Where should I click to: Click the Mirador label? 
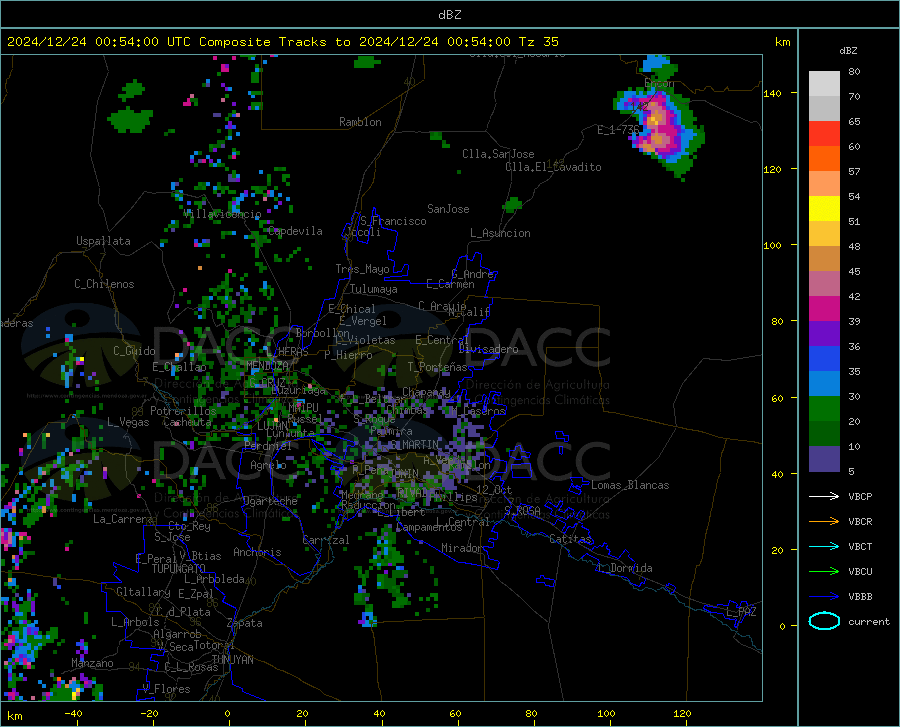click(x=461, y=548)
